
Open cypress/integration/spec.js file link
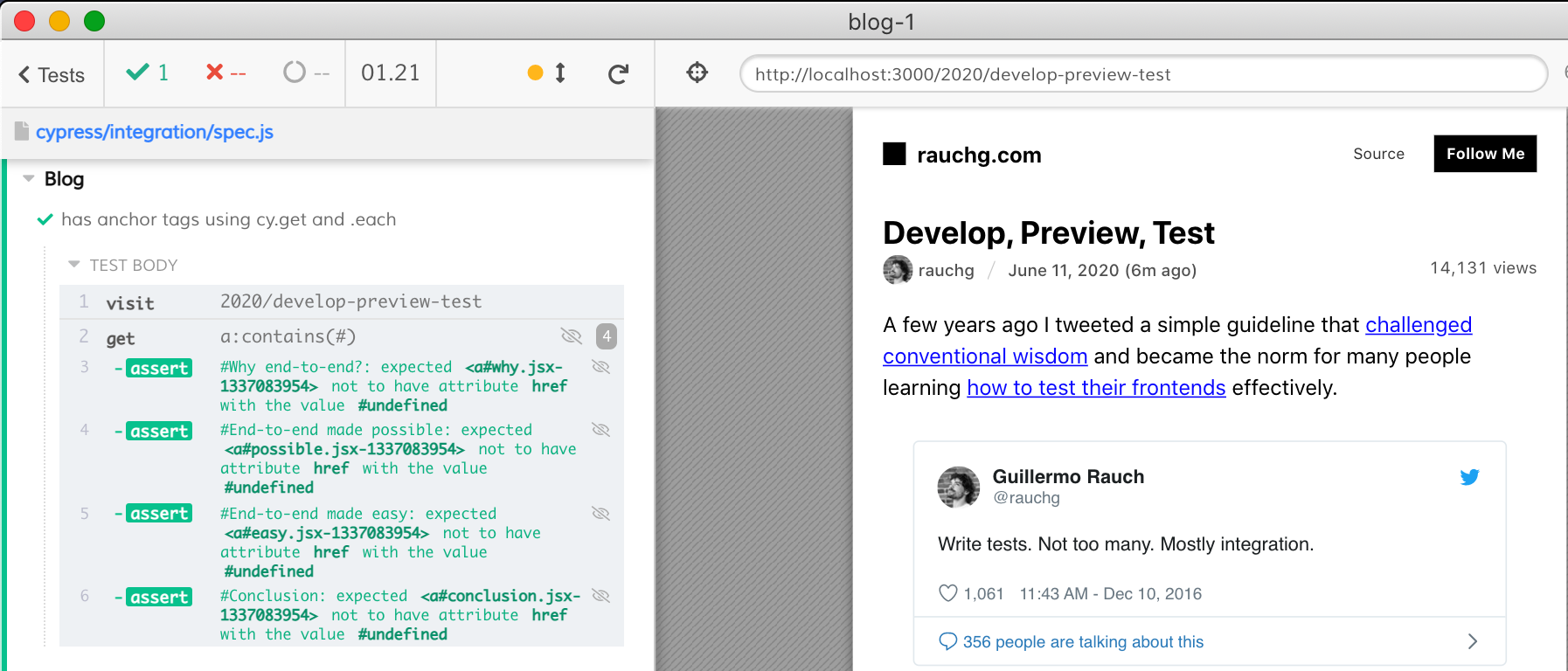[154, 132]
